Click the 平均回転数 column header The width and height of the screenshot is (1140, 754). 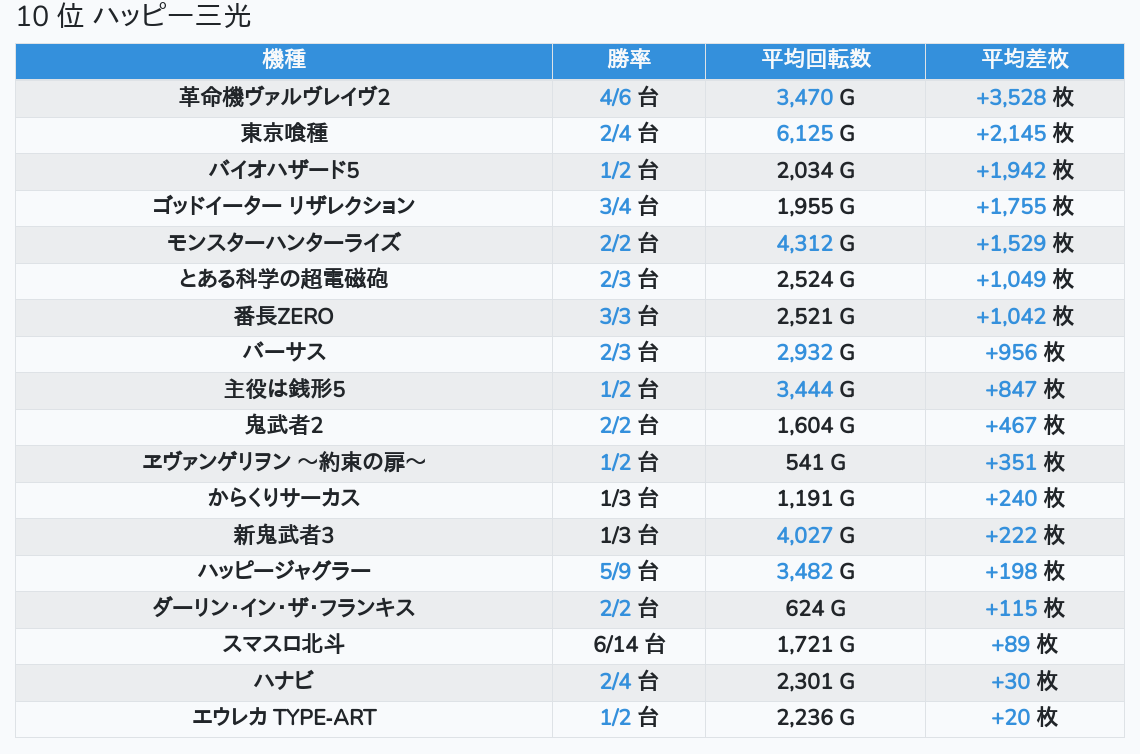(816, 60)
